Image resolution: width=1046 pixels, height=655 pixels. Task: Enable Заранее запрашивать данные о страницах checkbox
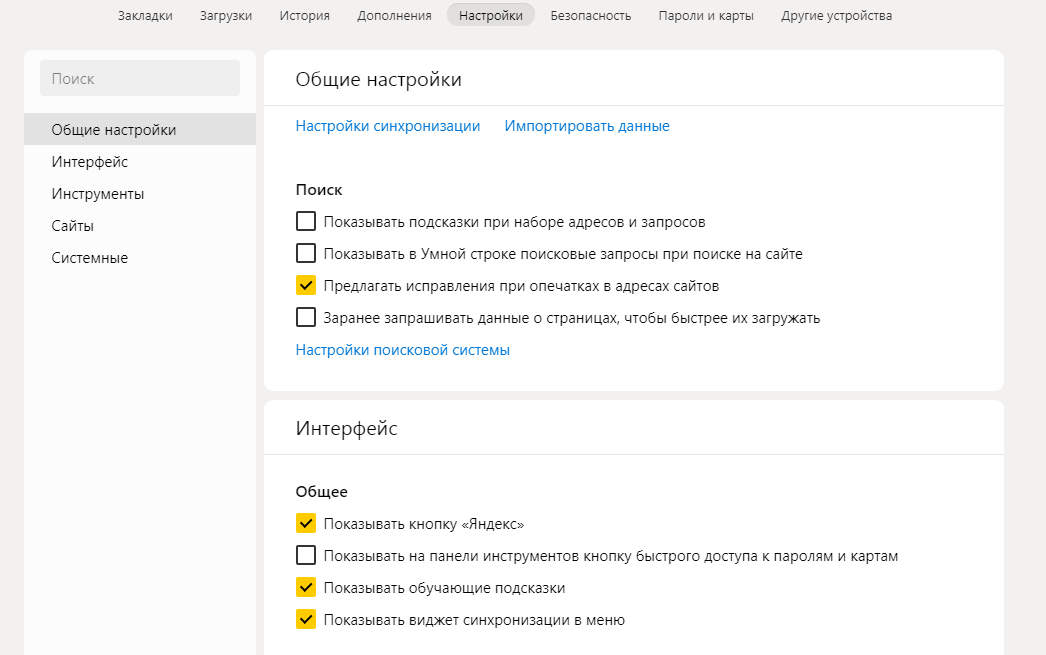coord(306,318)
